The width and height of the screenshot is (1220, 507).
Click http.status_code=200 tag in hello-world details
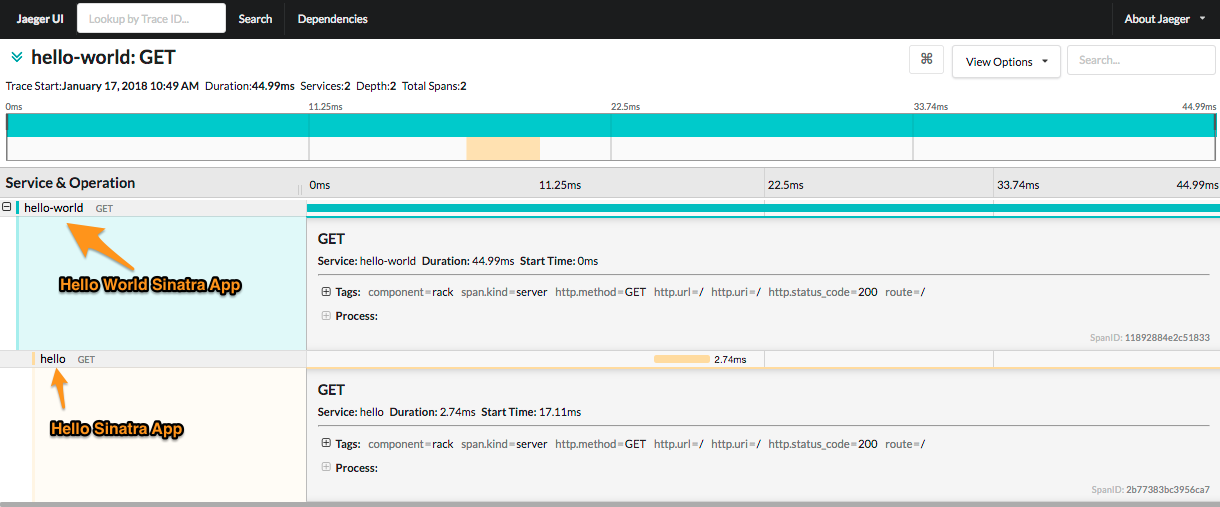[823, 292]
